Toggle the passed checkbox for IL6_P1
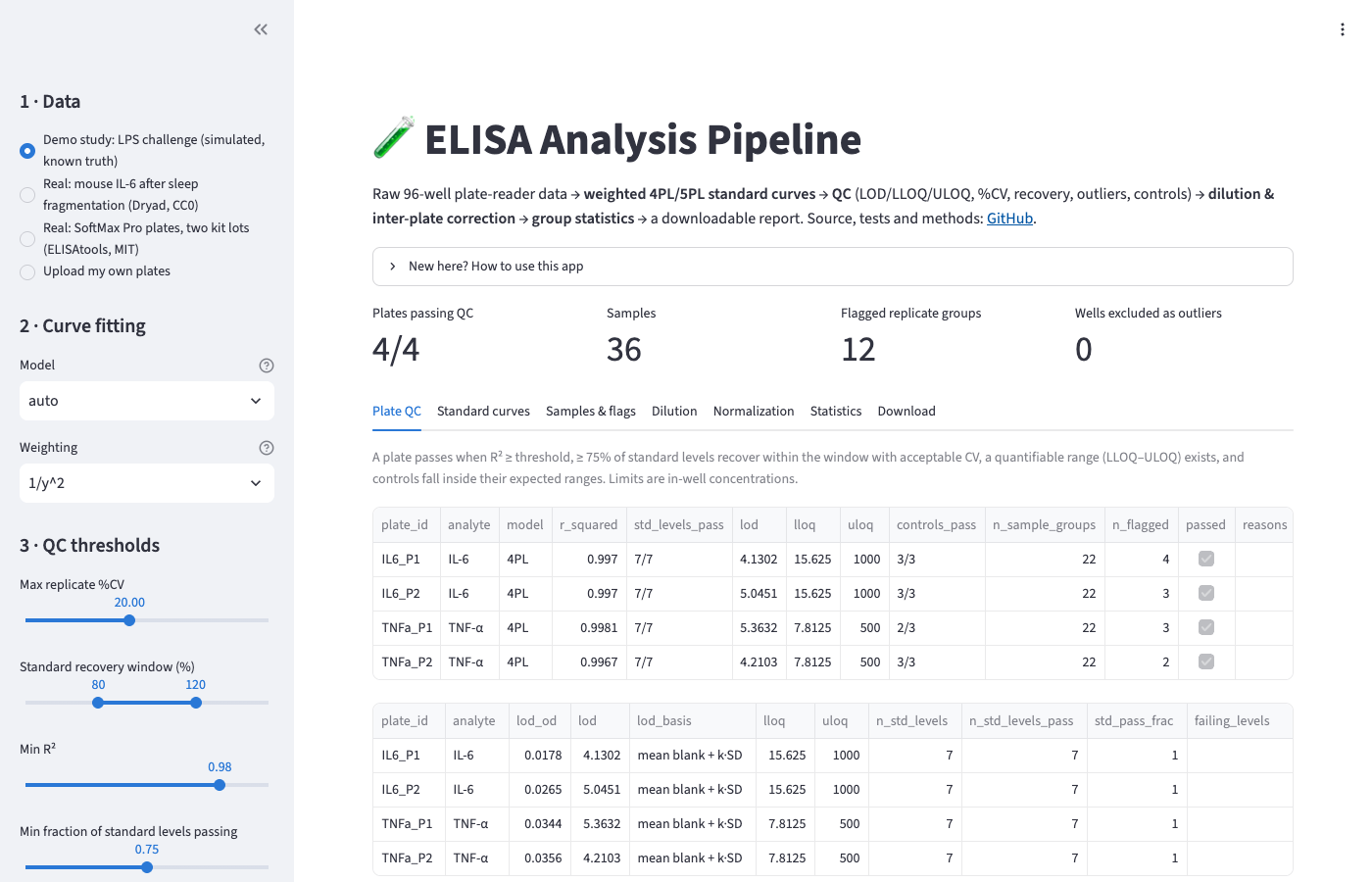The height and width of the screenshot is (882, 1372). click(x=1206, y=559)
